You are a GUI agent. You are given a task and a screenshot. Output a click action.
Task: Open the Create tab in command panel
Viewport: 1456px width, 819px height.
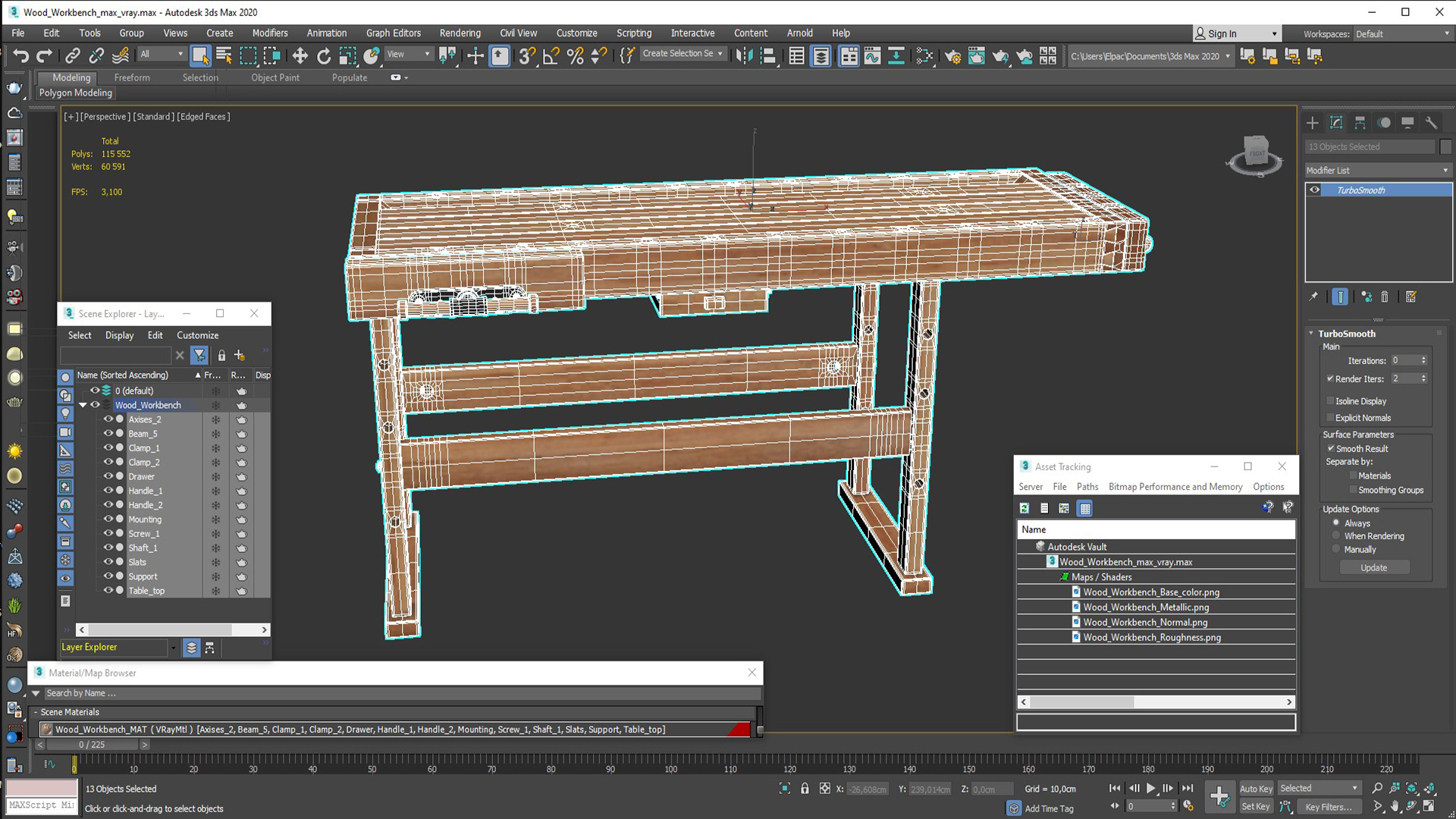click(1313, 123)
